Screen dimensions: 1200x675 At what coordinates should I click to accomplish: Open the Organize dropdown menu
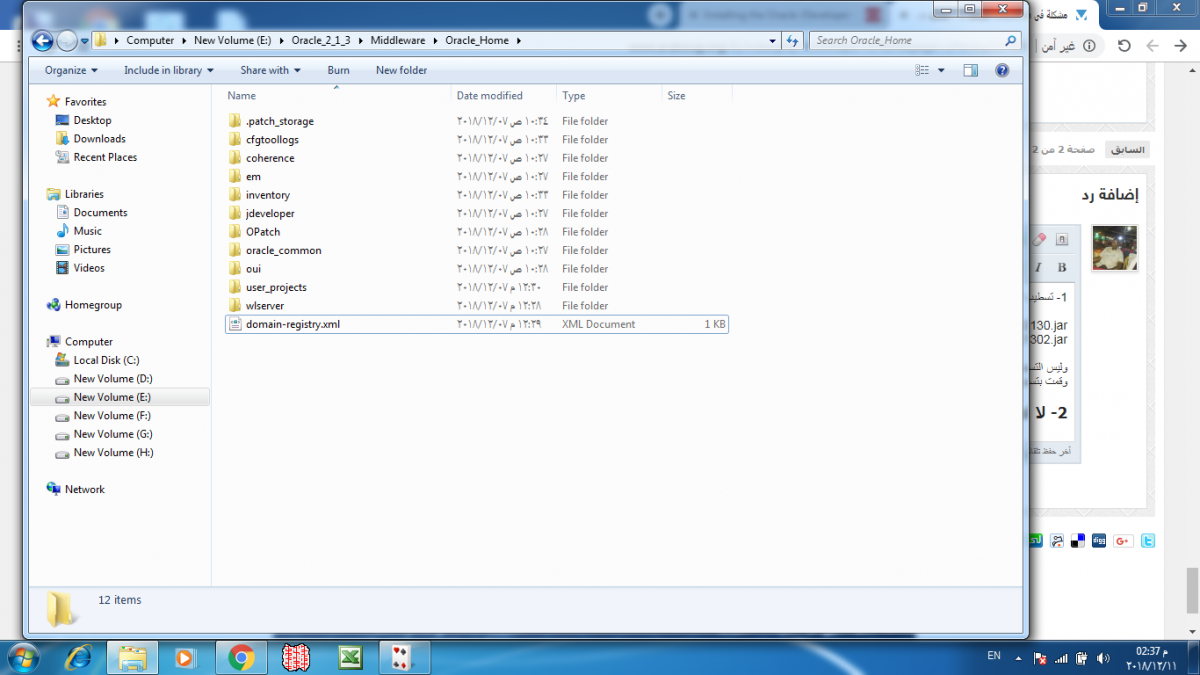pos(71,70)
